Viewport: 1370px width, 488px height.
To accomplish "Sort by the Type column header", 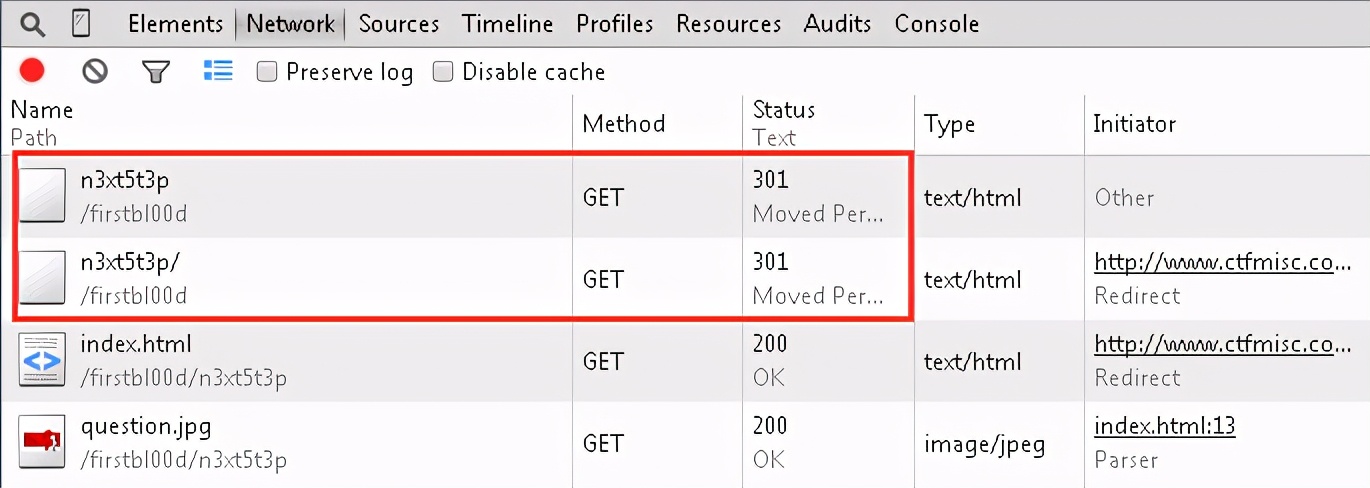I will pos(949,124).
